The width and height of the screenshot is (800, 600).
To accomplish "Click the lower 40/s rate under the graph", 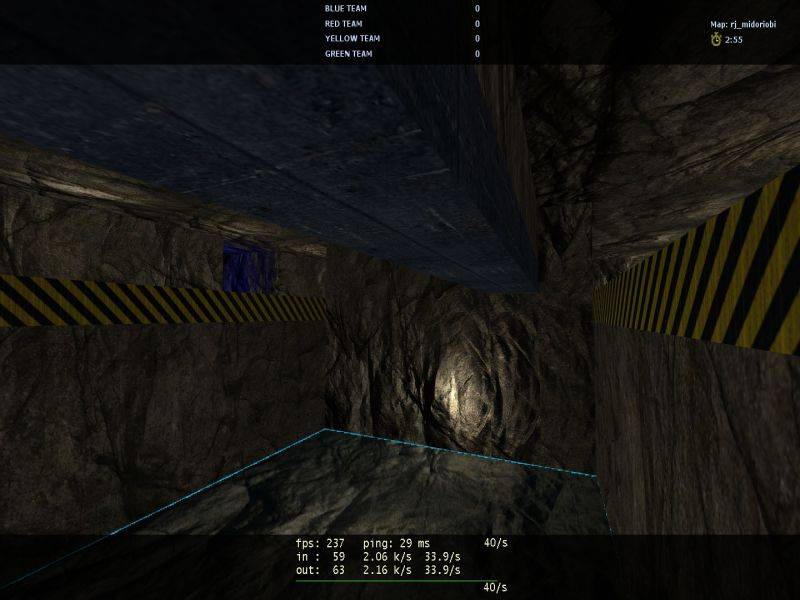I will 494,587.
